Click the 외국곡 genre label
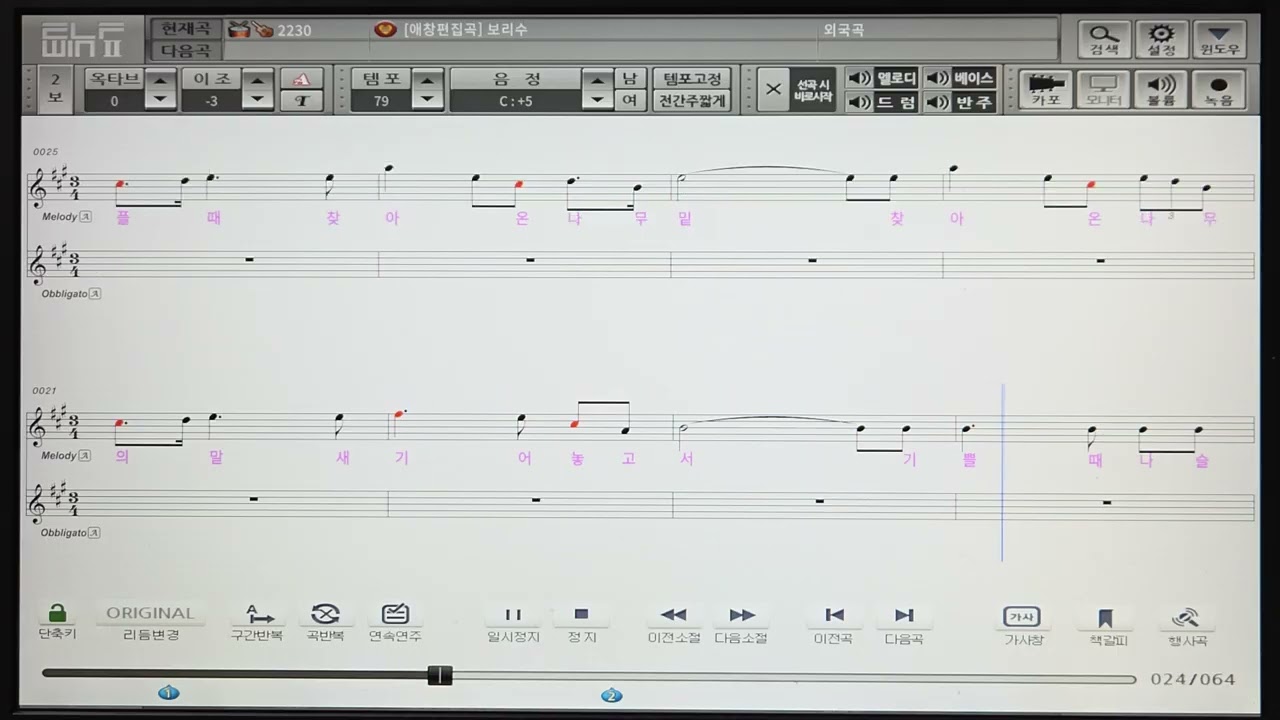Viewport: 1280px width, 720px height. (x=843, y=30)
